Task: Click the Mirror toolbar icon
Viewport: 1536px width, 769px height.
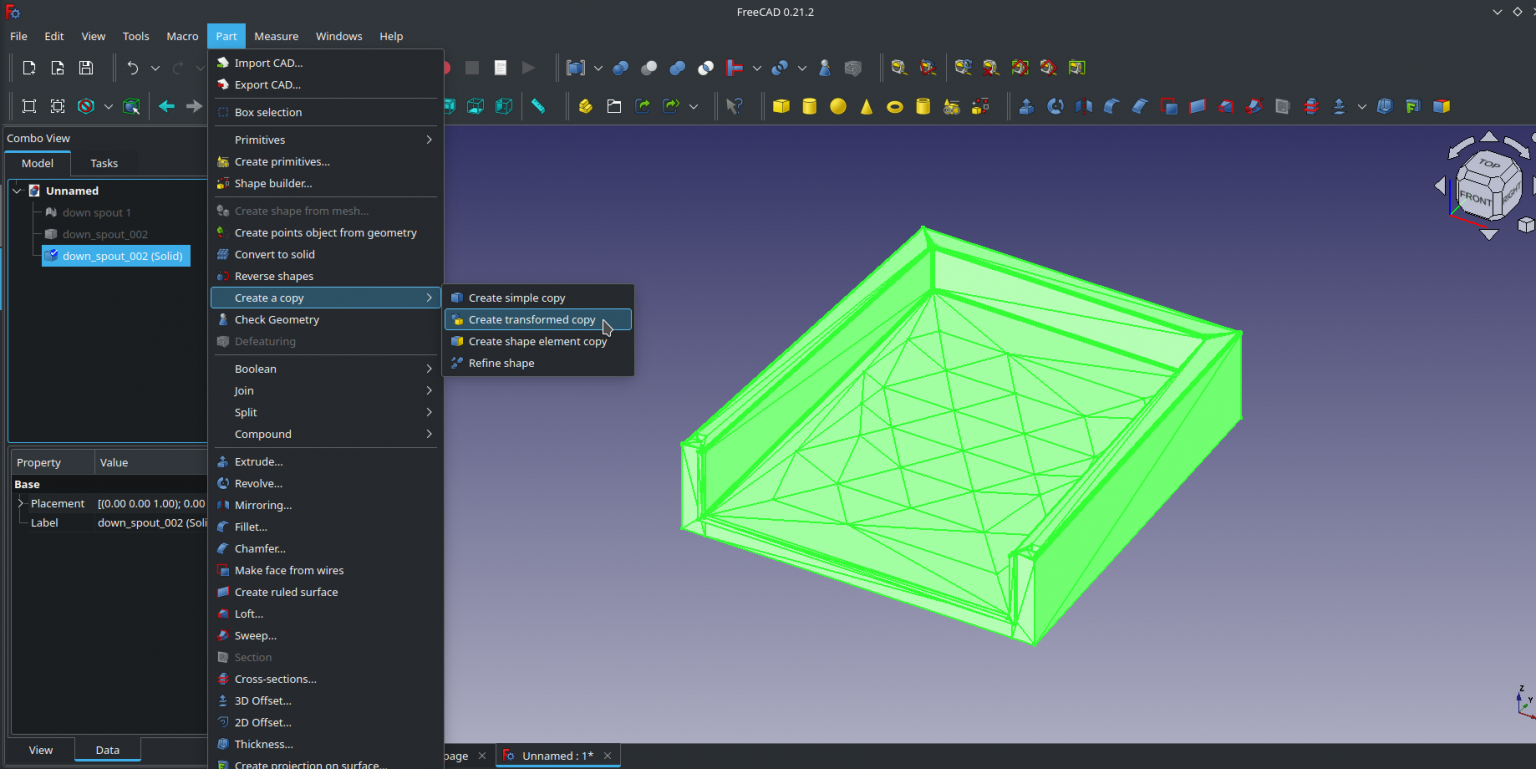Action: click(x=1083, y=106)
